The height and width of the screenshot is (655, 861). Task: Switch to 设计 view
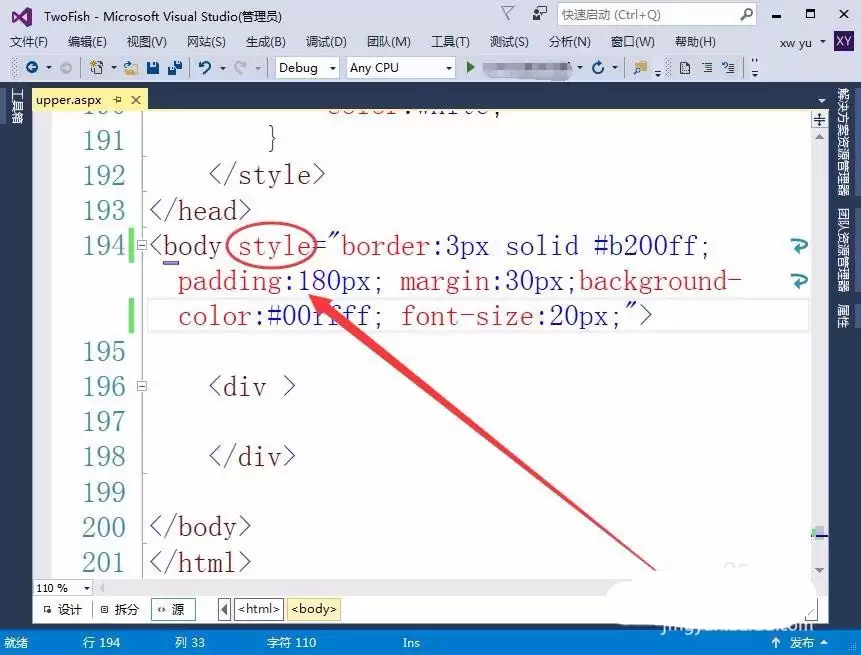(67, 608)
